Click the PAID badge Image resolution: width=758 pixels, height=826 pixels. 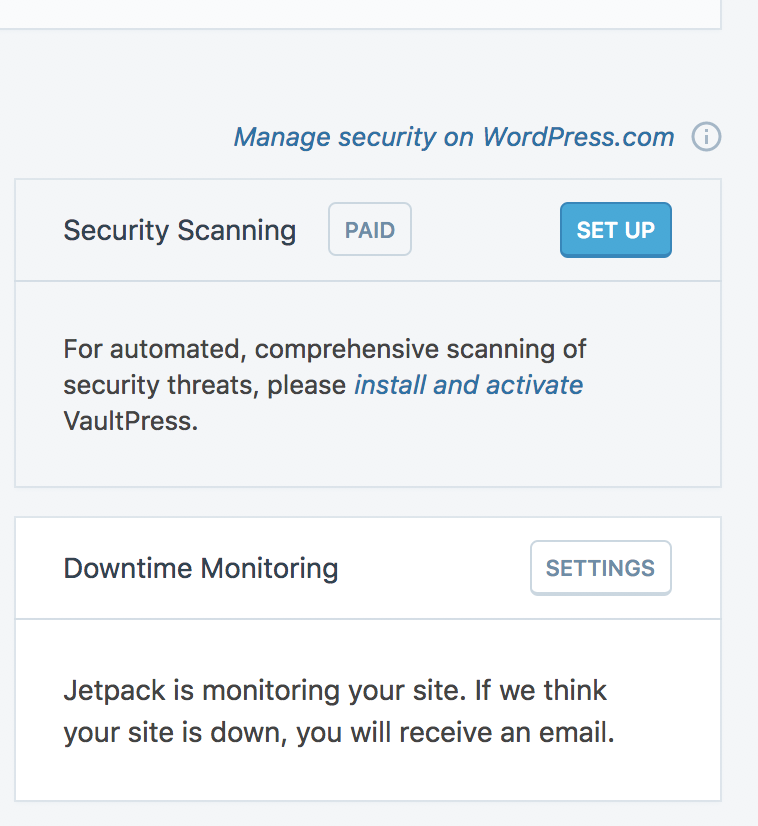tap(370, 230)
